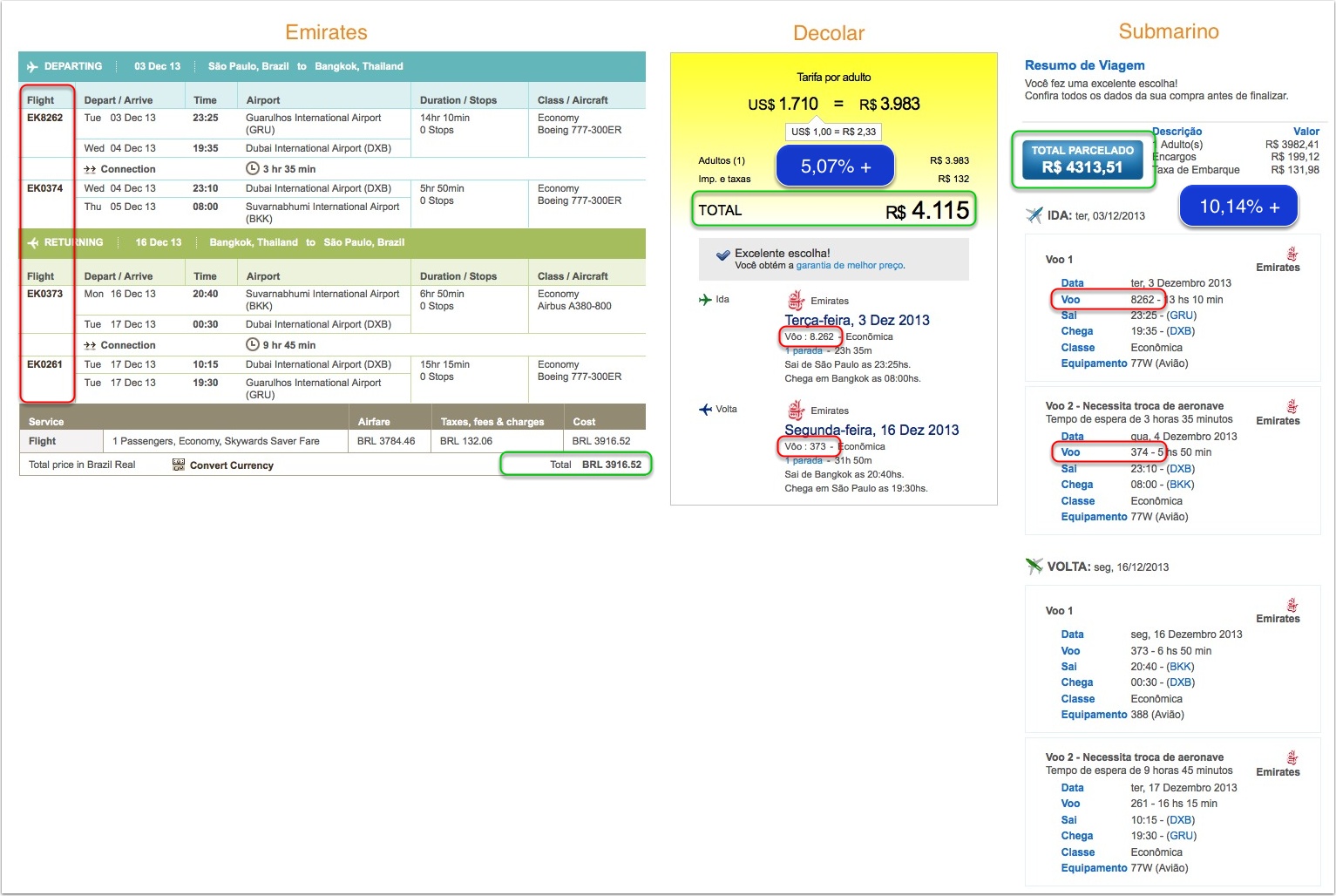Viewport: 1336px width, 896px height.
Task: Click the green Ida airplane icon in Decolar
Action: click(x=705, y=300)
